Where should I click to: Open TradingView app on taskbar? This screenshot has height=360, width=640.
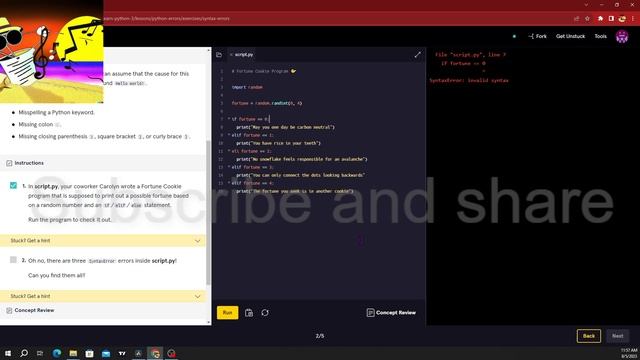click(122, 353)
